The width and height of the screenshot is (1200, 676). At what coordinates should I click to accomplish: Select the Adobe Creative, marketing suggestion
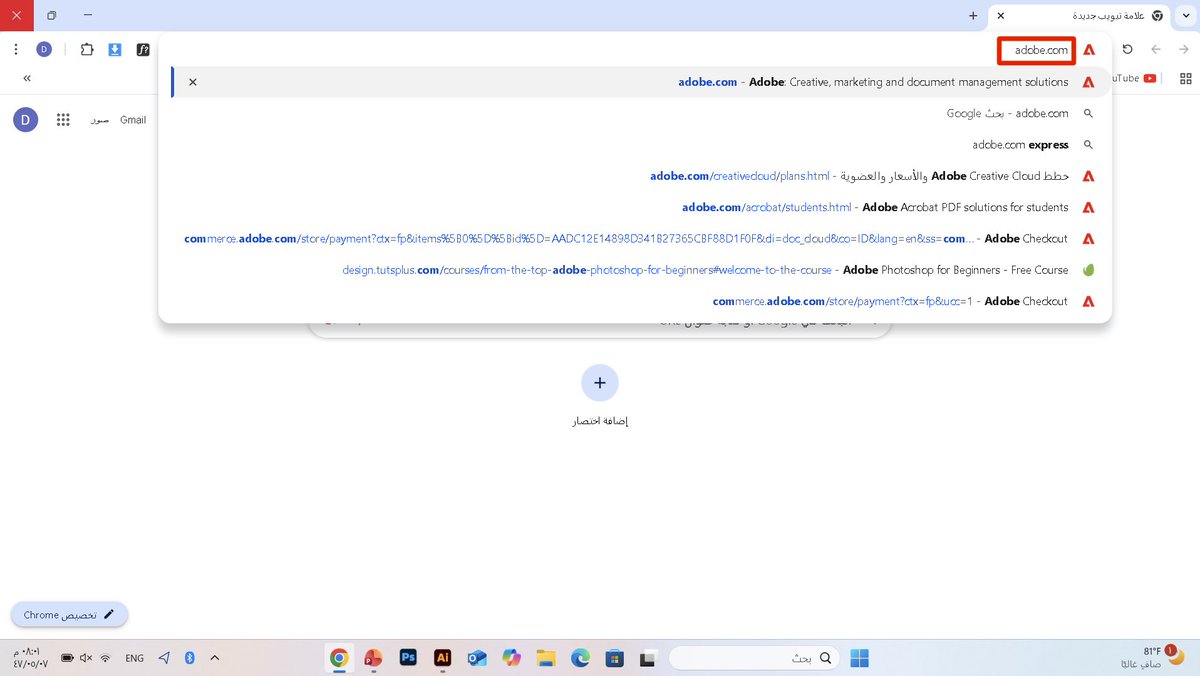coord(640,82)
